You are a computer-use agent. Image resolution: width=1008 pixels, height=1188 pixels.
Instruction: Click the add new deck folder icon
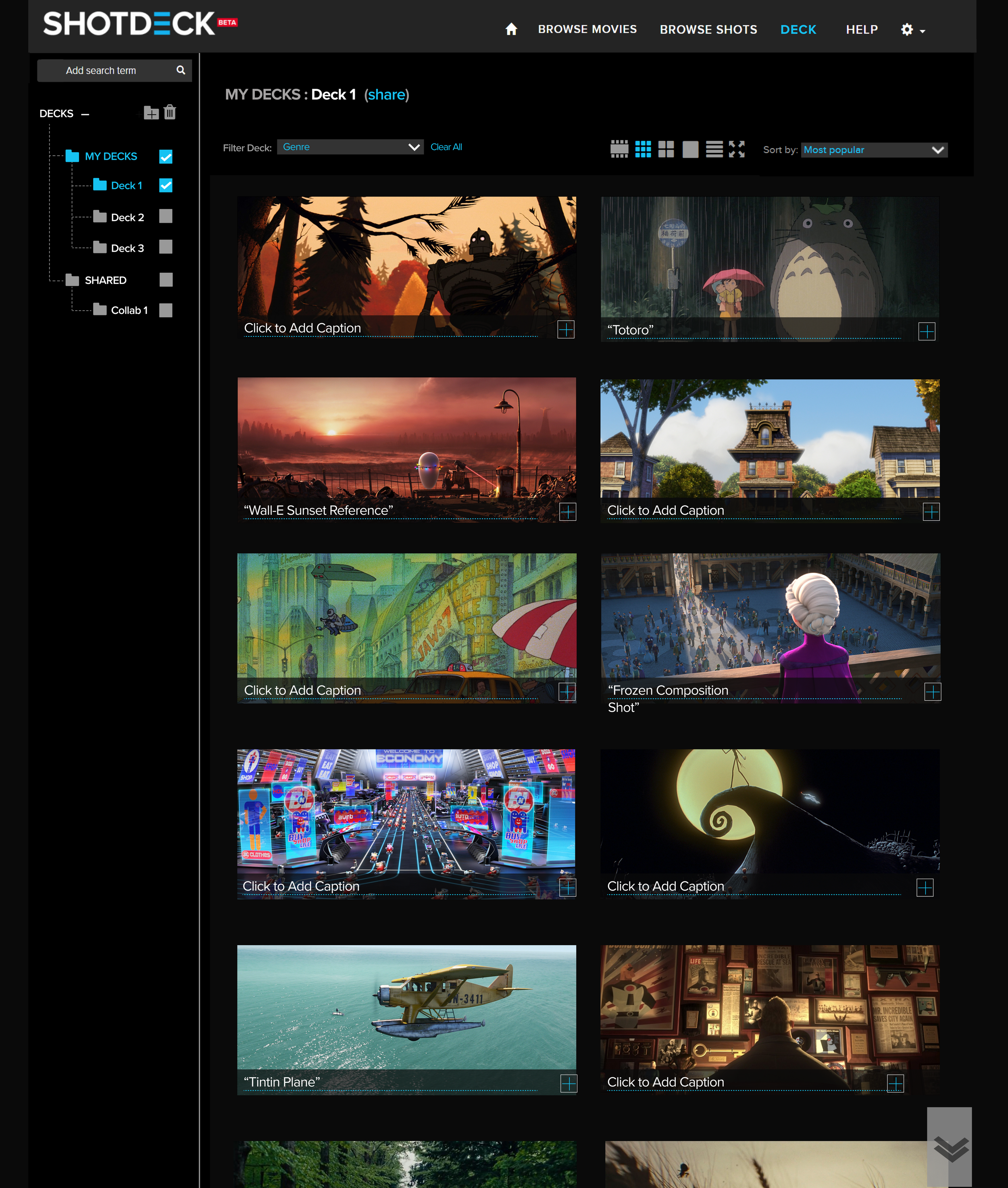point(151,113)
